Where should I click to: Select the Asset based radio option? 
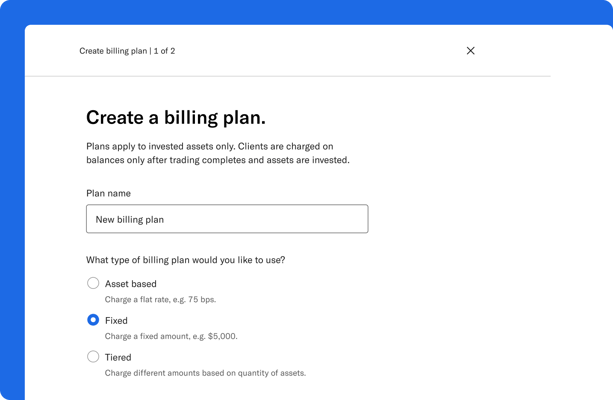tap(93, 283)
